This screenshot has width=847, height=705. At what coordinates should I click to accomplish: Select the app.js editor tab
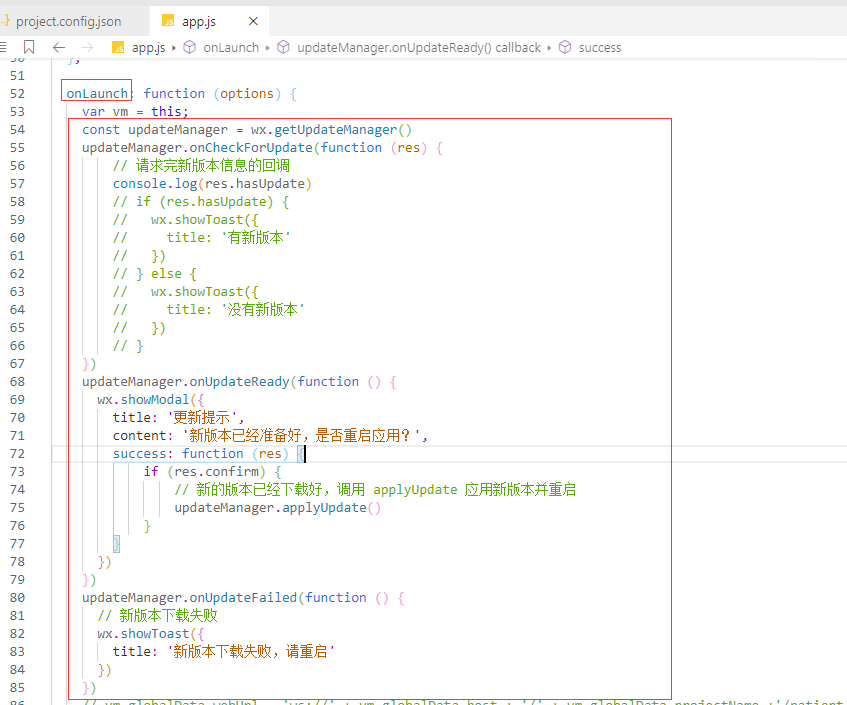point(208,22)
